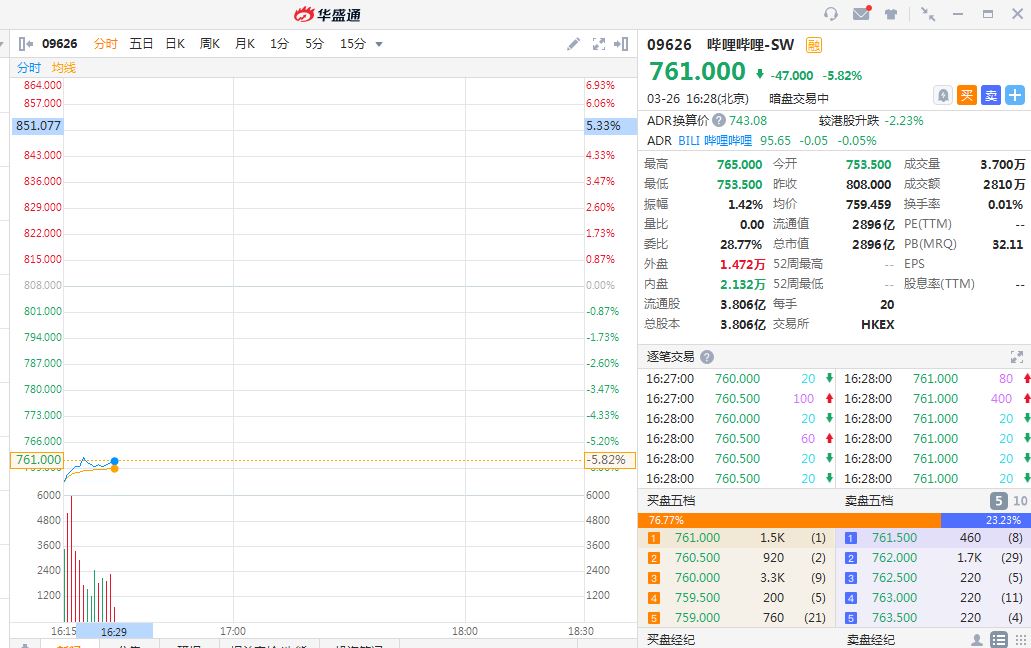Click the drawing pencil tool icon

[573, 44]
